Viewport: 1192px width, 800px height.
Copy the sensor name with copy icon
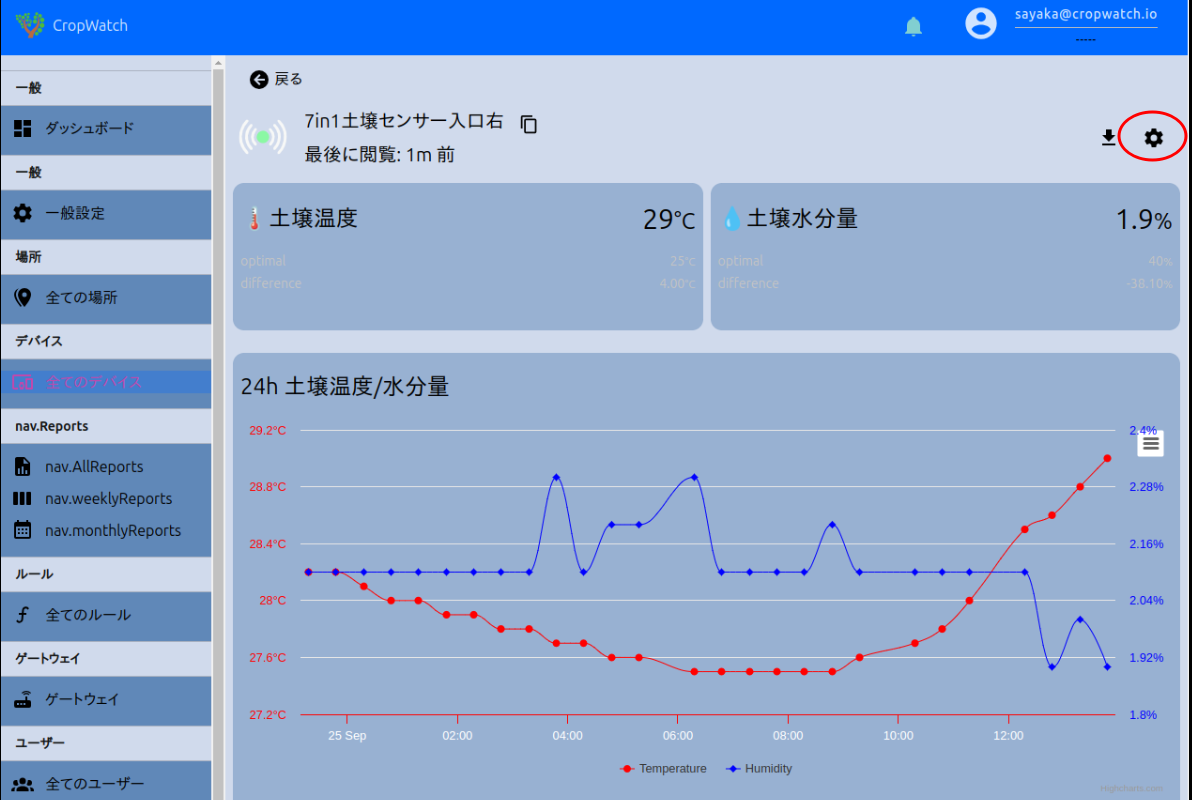click(529, 124)
